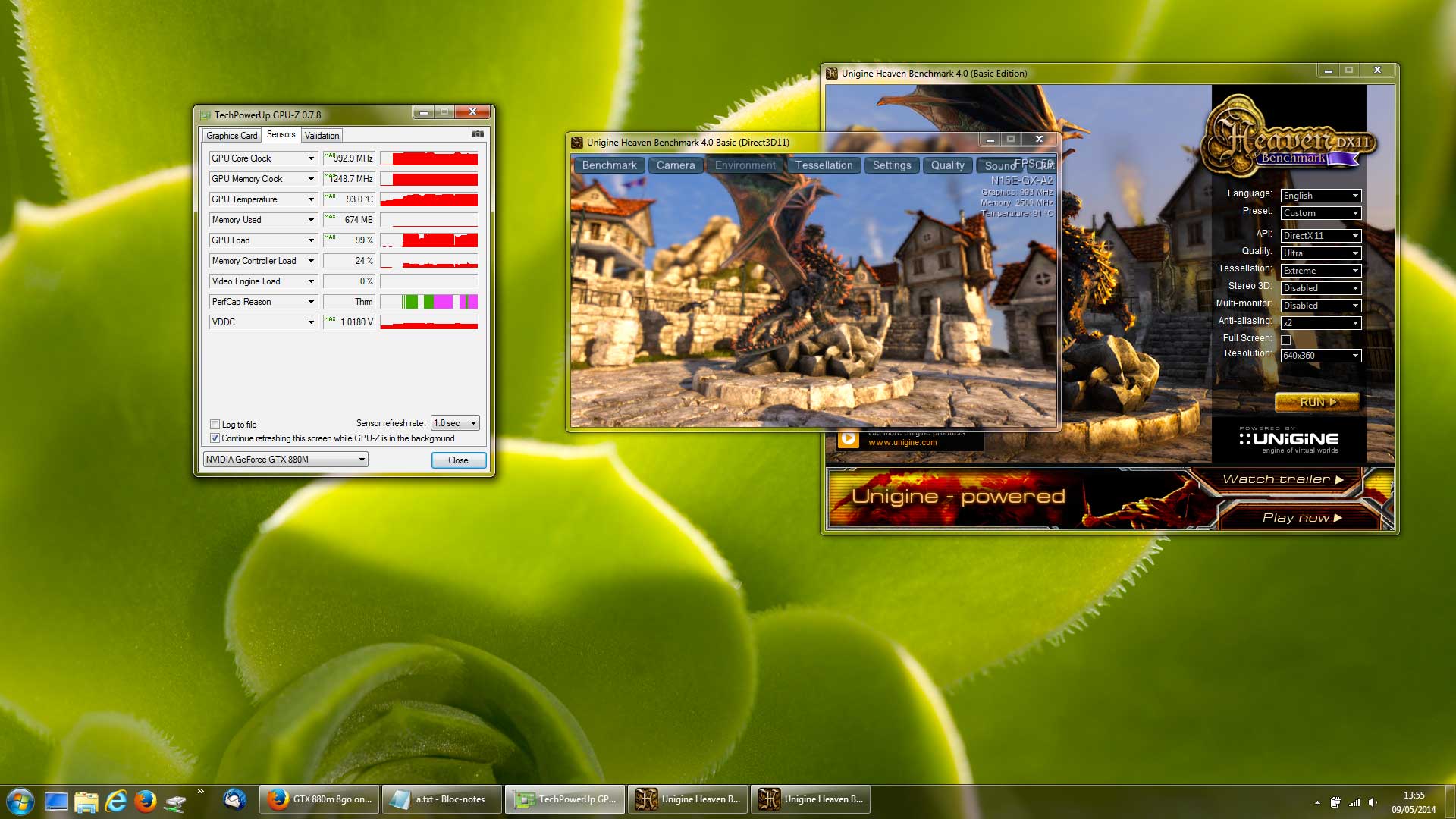The width and height of the screenshot is (1456, 819).
Task: Click the GPU-Z screenshot camera icon
Action: click(478, 134)
